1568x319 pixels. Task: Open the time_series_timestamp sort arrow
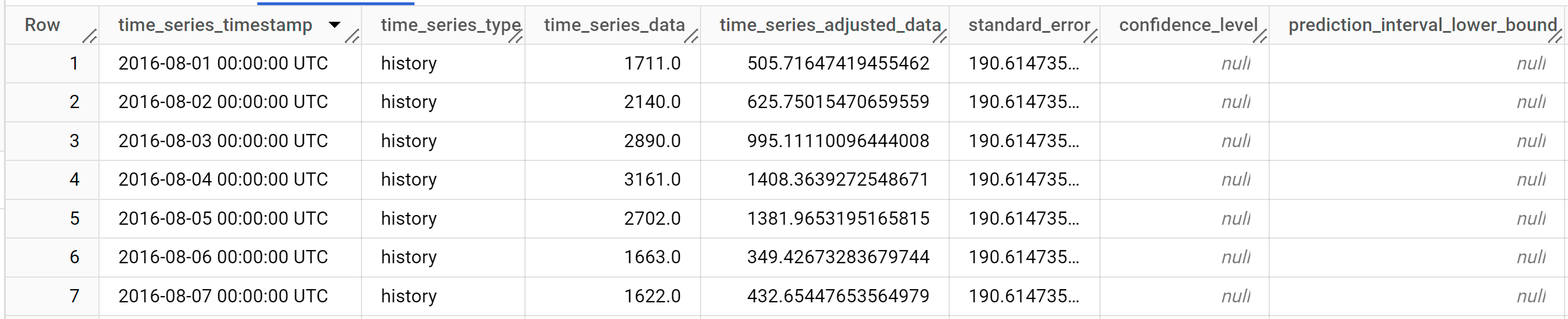(x=334, y=25)
